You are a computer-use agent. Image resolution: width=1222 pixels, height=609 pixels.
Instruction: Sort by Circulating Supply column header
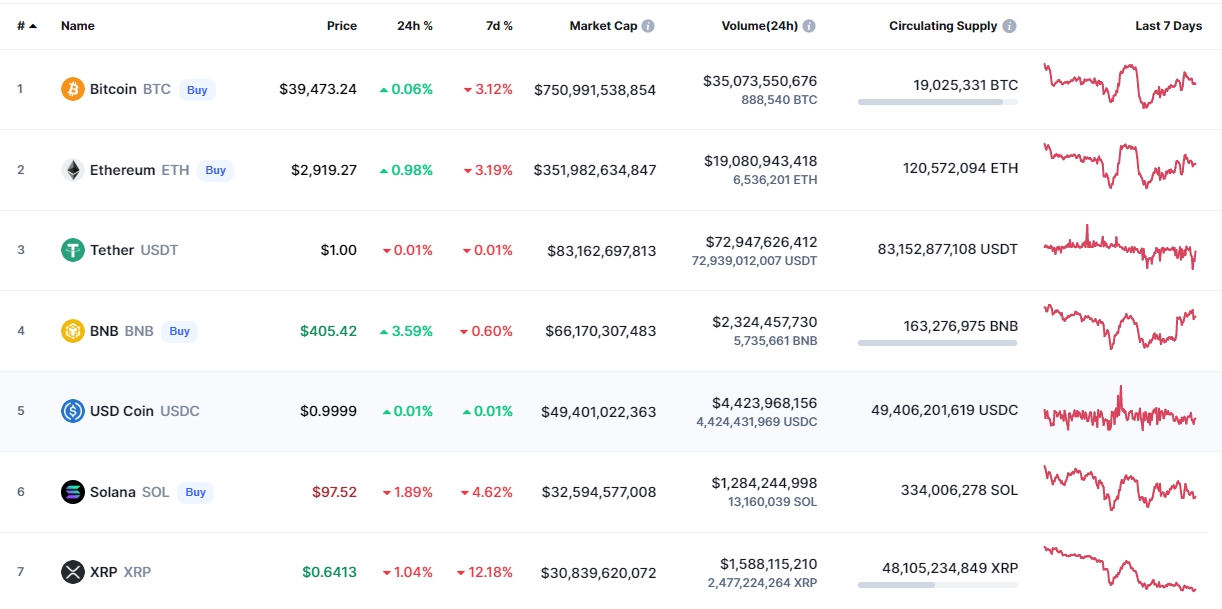click(943, 26)
